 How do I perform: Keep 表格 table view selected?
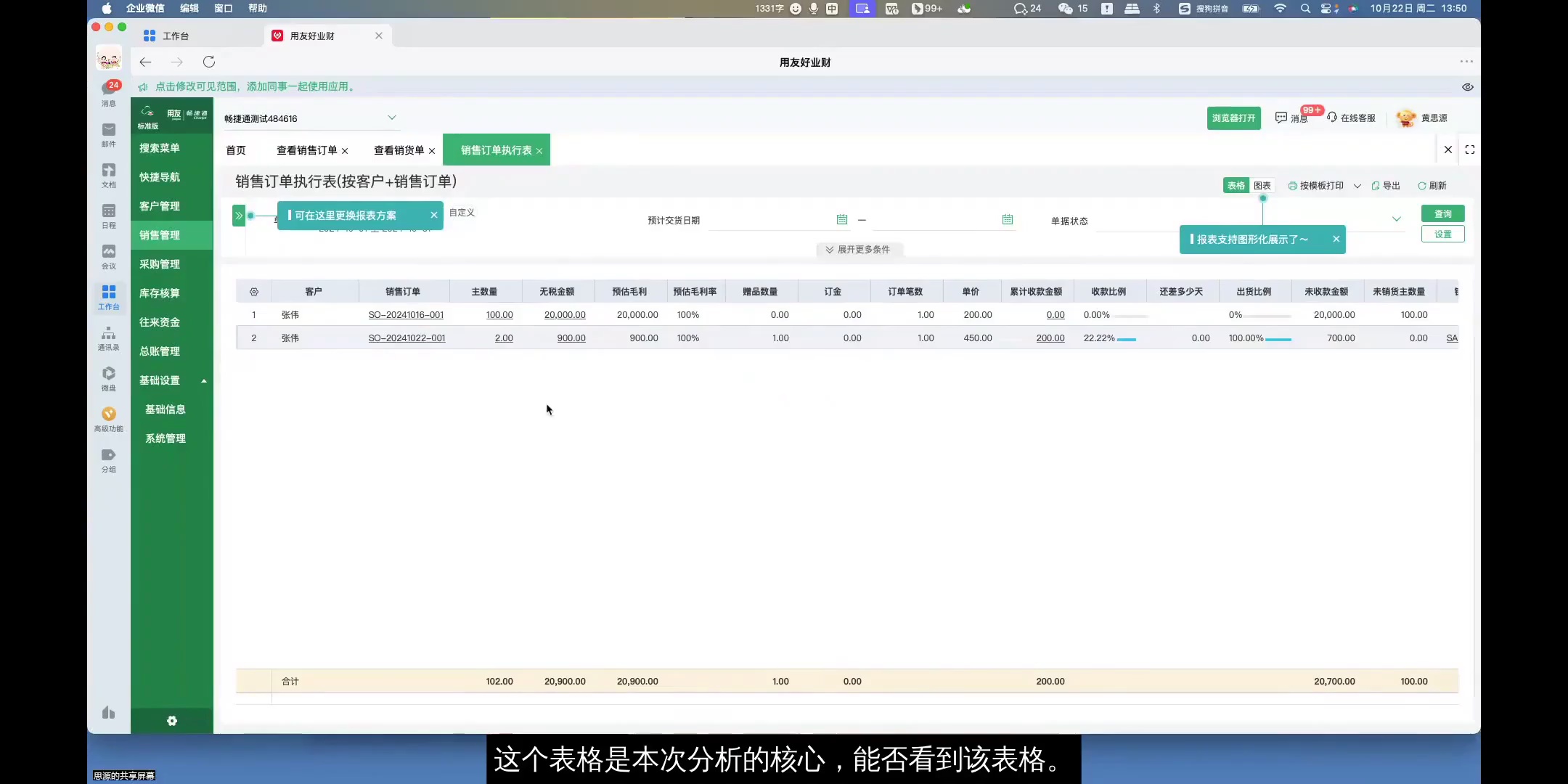click(x=1235, y=185)
